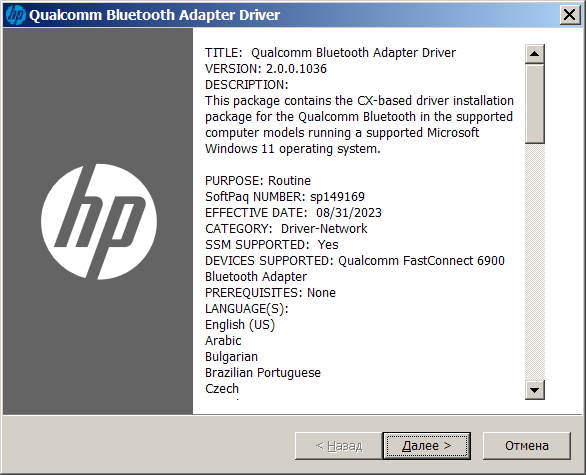This screenshot has height=475, width=586.
Task: Click the line starting 'computer models running'
Action: click(342, 133)
